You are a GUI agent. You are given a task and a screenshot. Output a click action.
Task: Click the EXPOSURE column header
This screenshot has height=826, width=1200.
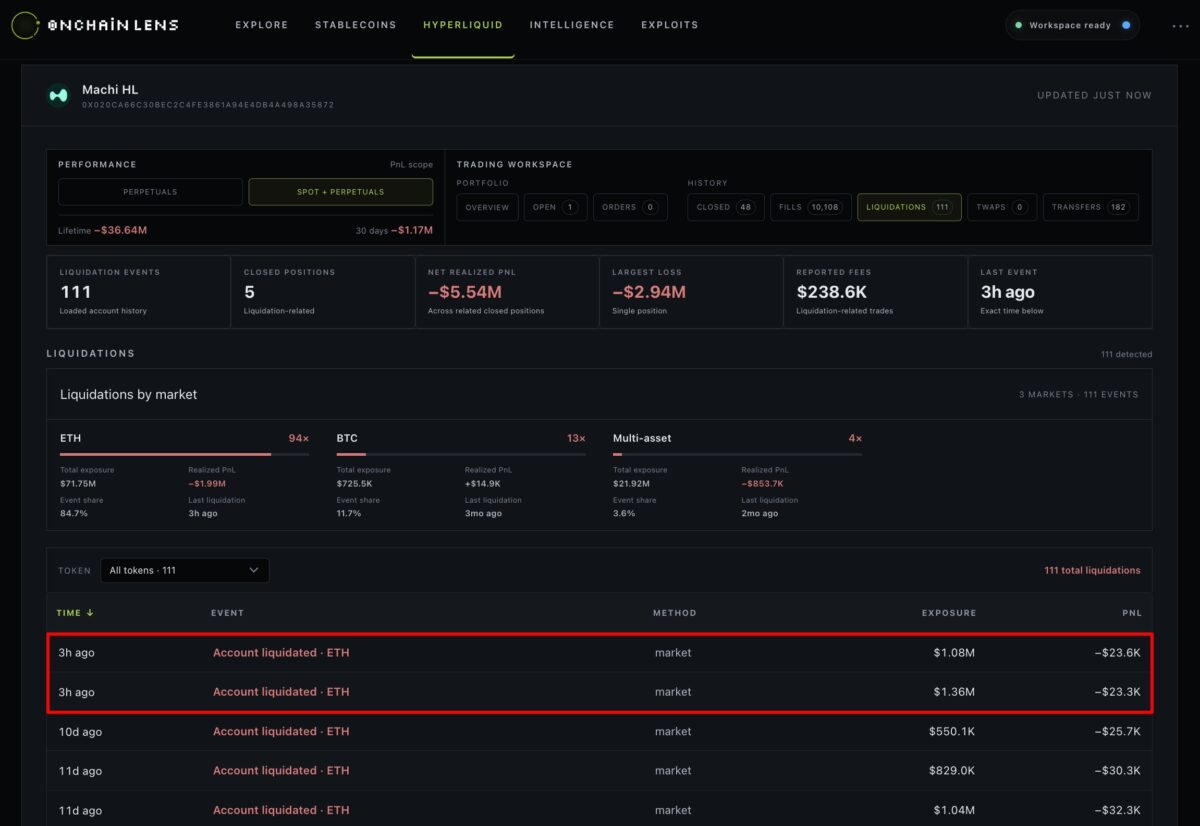coord(949,613)
